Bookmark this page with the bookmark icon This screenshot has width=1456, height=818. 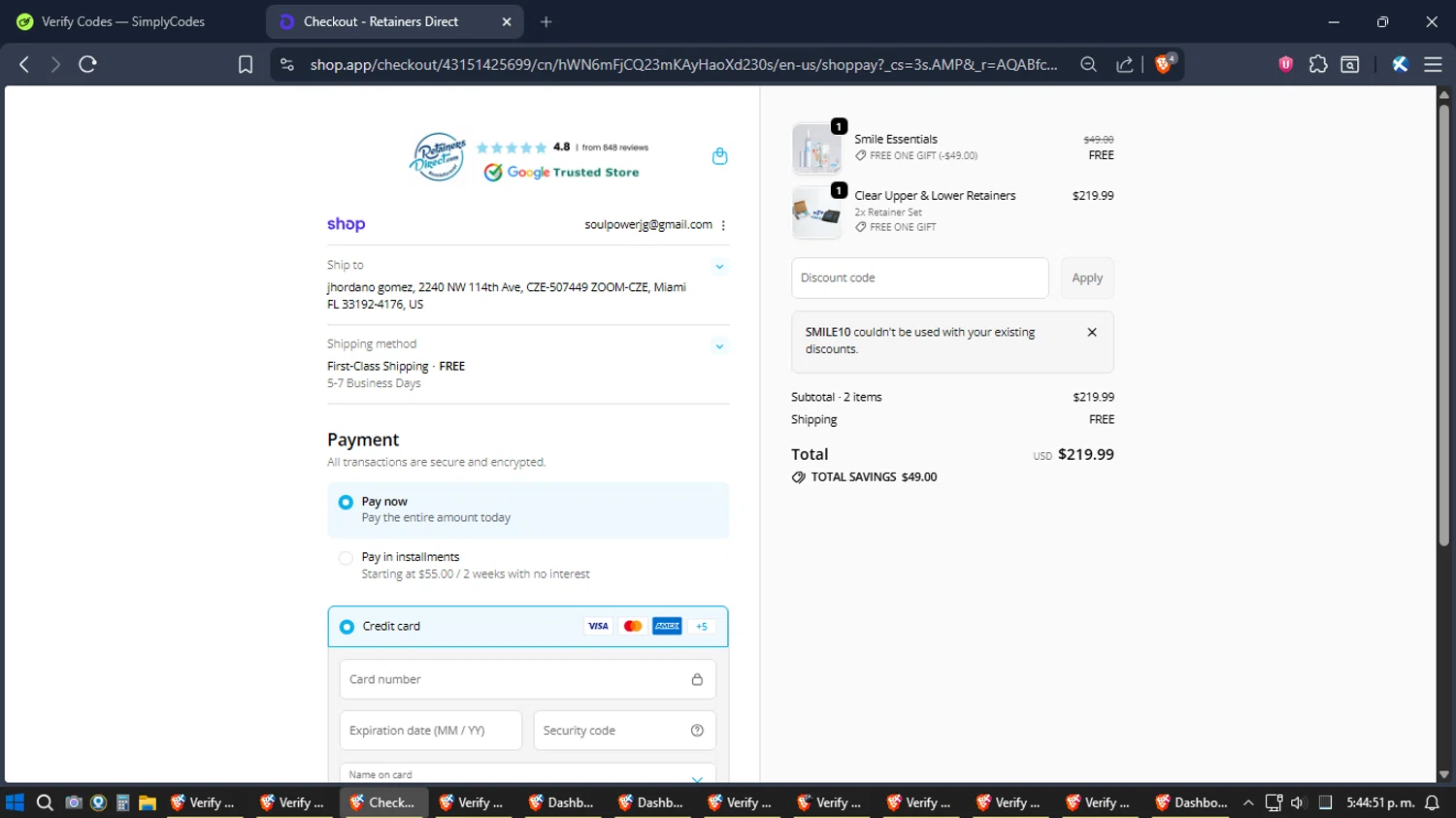pyautogui.click(x=246, y=64)
